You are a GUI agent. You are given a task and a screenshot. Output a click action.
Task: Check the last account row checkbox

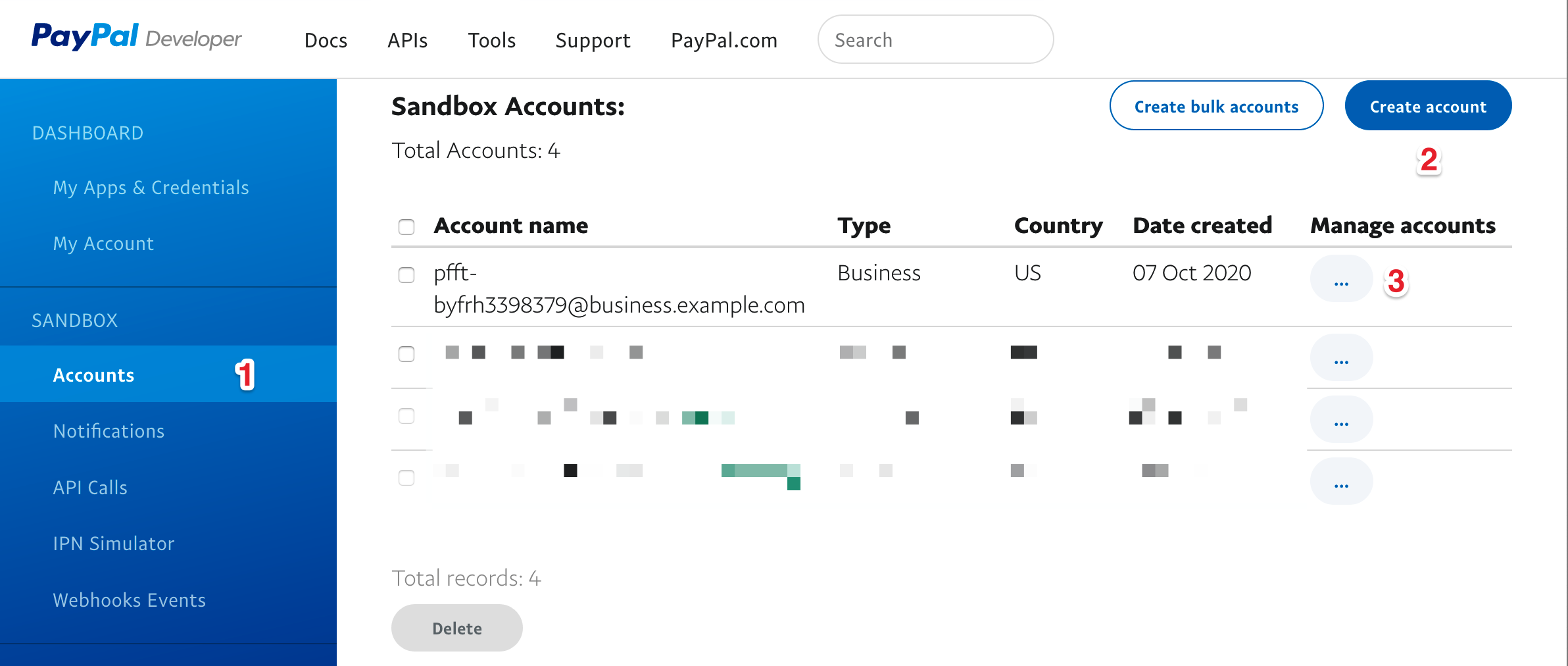(x=406, y=478)
